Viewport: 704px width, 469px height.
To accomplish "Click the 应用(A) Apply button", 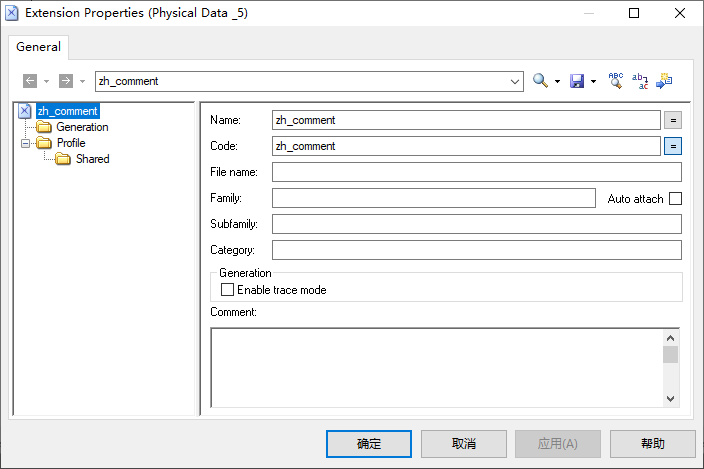I will (558, 444).
